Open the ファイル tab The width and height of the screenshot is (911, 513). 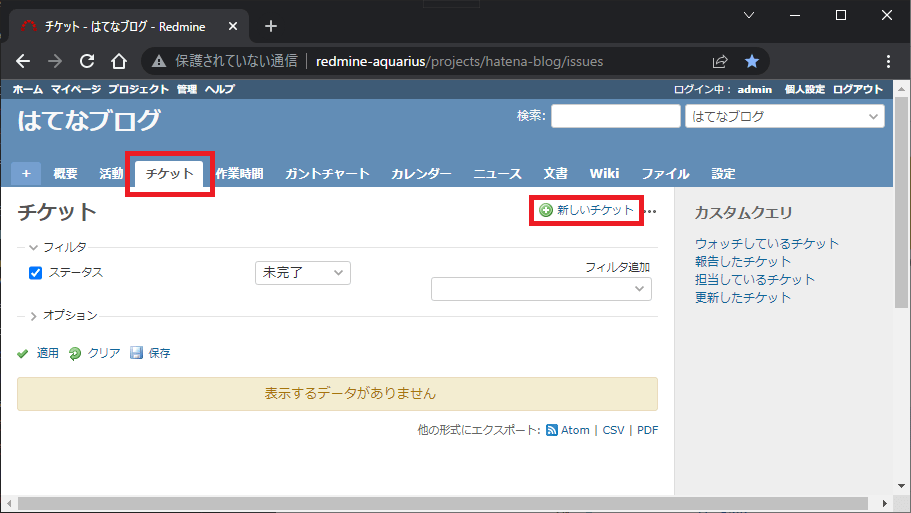point(665,174)
